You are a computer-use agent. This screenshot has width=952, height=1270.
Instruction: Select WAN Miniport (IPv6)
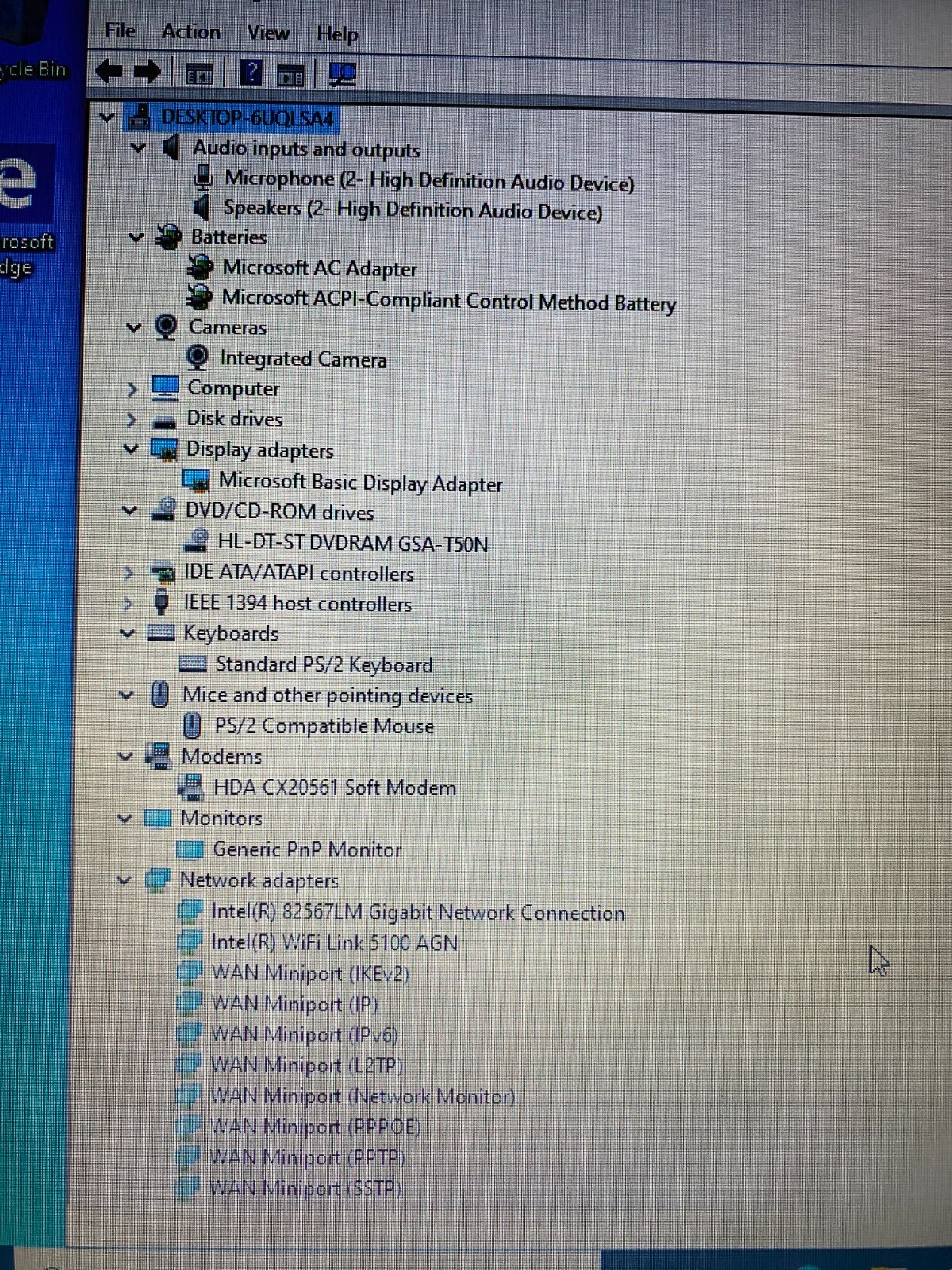coord(303,1034)
